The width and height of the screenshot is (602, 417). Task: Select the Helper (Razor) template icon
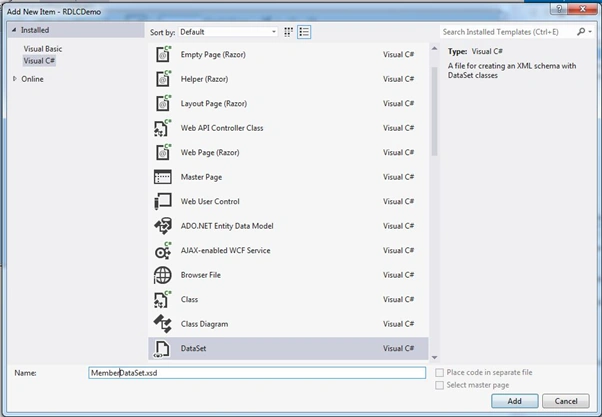click(163, 79)
